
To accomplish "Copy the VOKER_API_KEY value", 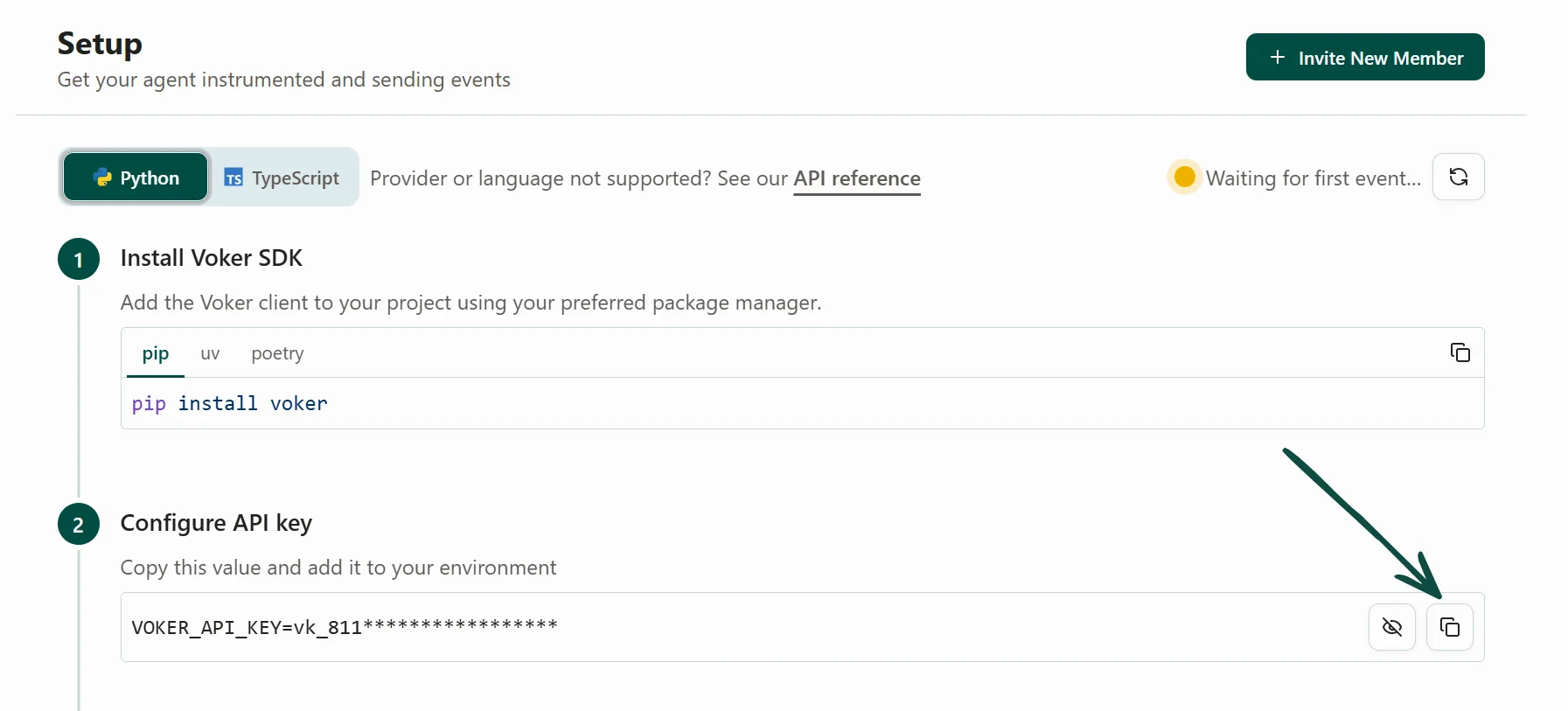I will (x=1449, y=627).
